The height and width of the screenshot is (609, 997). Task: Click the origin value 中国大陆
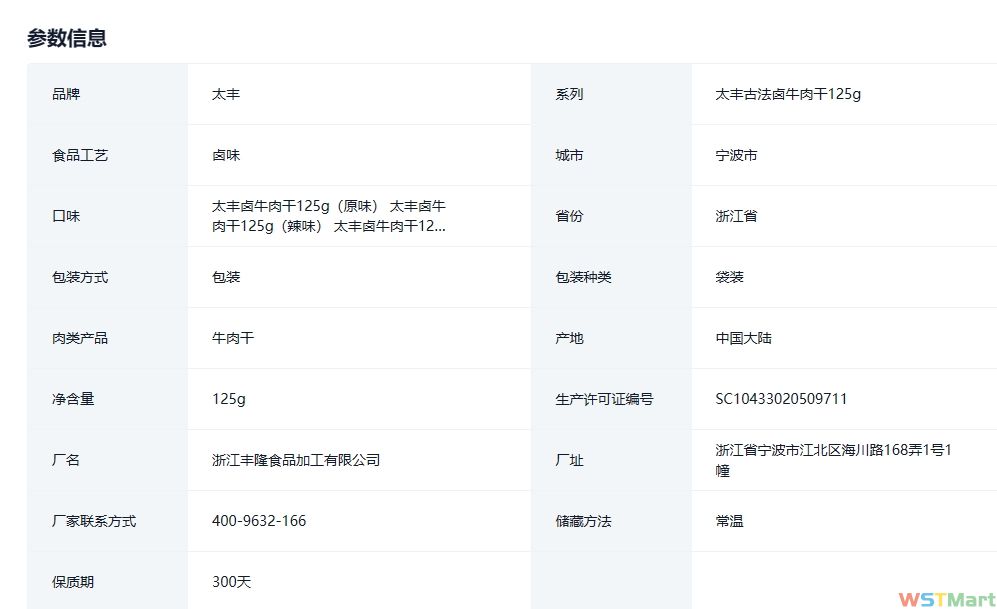click(x=743, y=338)
